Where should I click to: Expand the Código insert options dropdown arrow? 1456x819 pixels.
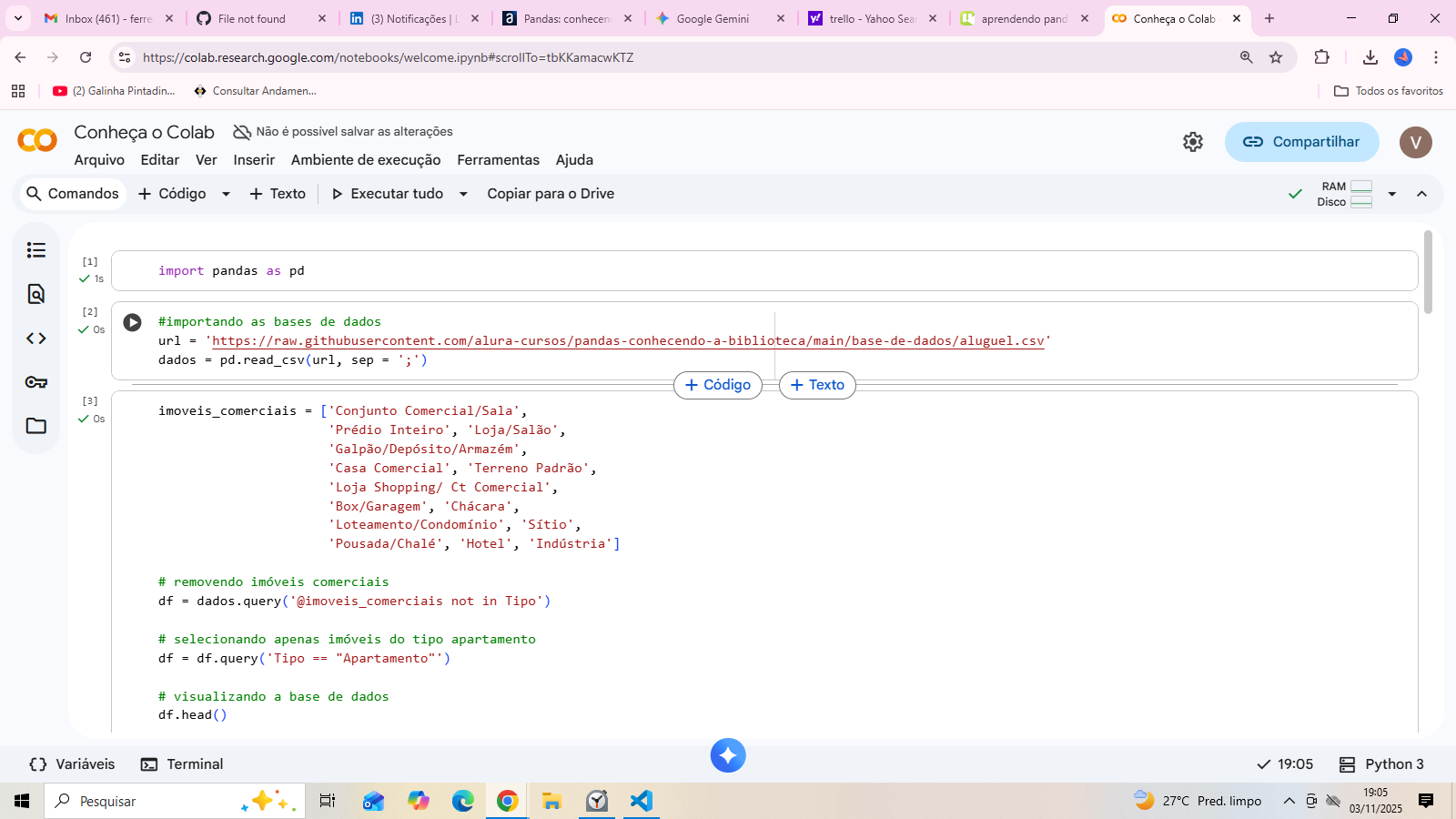point(226,194)
